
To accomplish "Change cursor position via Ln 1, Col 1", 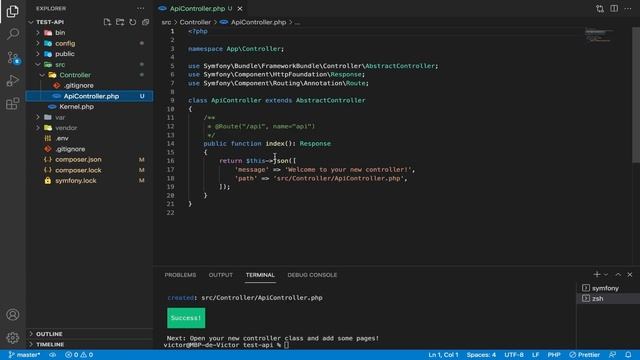I will [443, 355].
